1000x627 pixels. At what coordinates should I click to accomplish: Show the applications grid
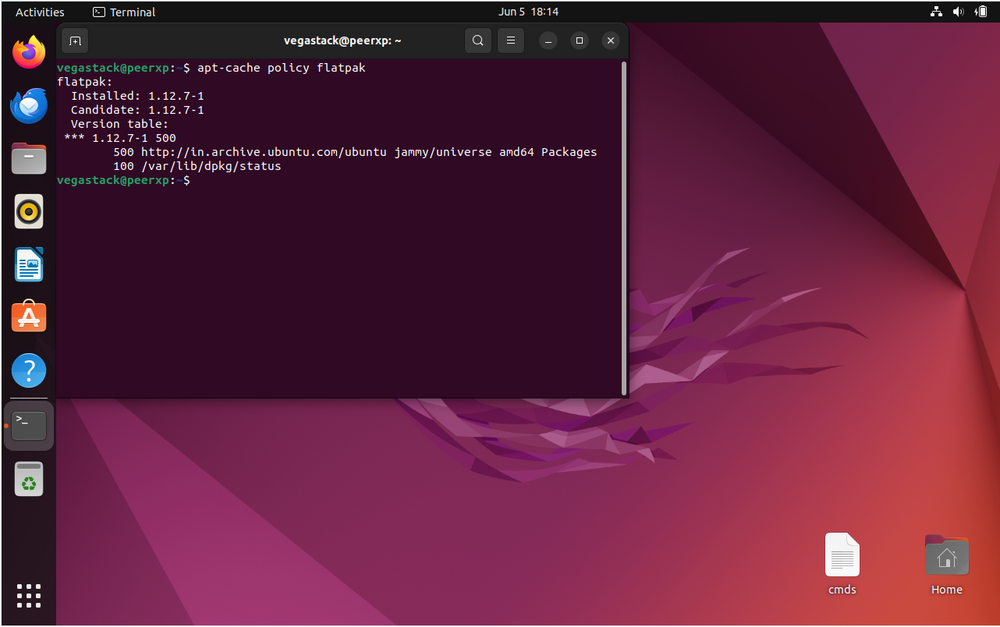click(29, 595)
